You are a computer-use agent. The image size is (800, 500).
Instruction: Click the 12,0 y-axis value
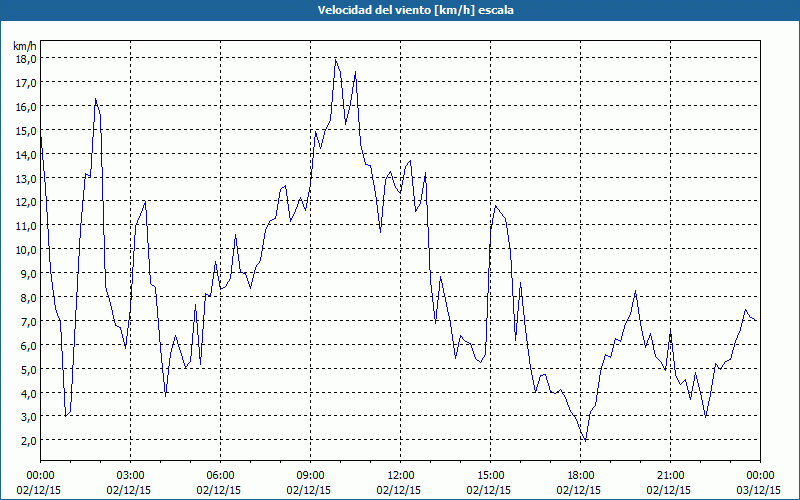click(27, 202)
